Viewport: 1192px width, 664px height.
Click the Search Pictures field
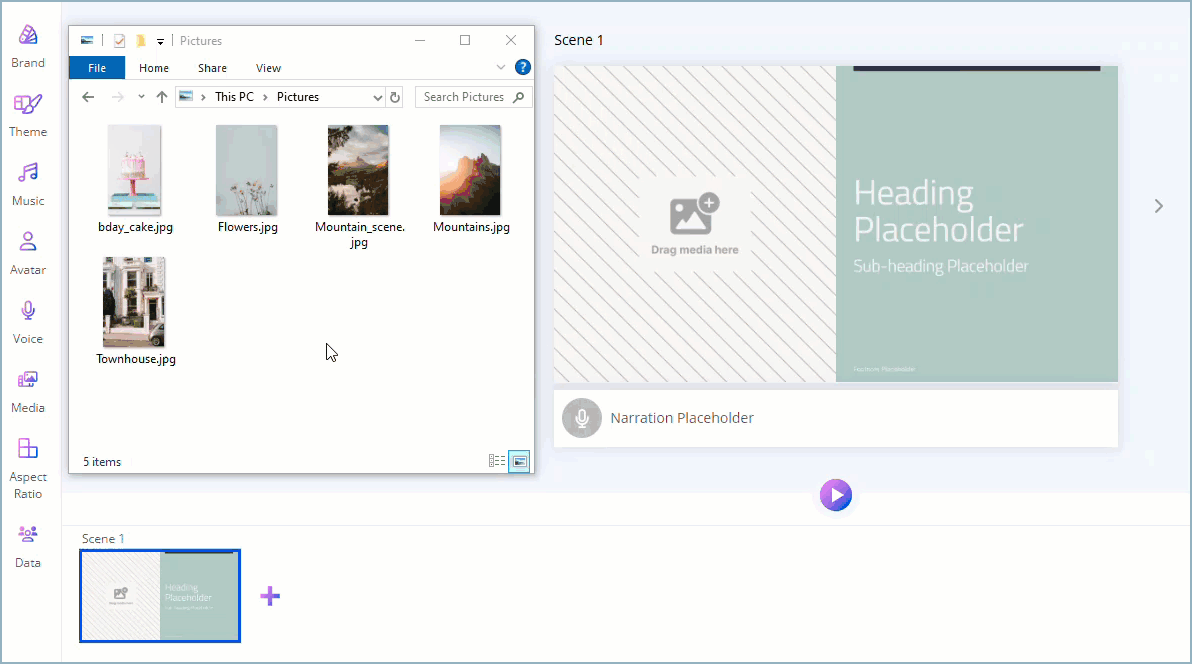click(465, 97)
